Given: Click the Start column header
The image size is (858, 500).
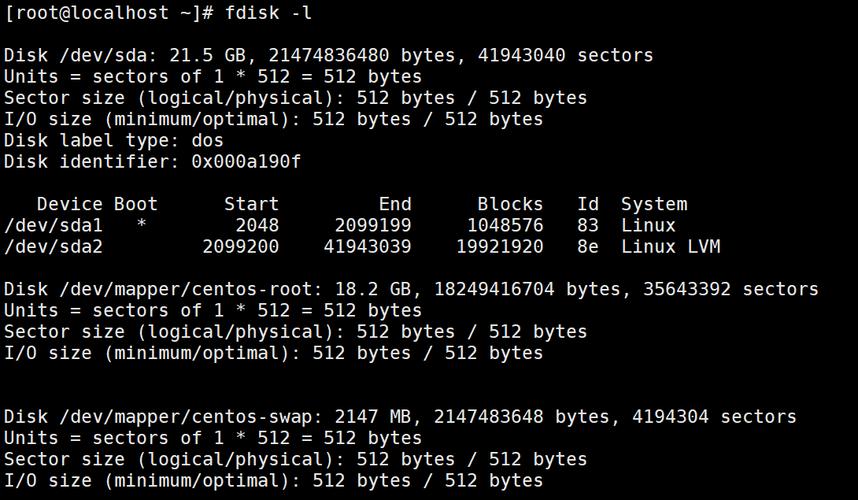Looking at the screenshot, I should 252,204.
